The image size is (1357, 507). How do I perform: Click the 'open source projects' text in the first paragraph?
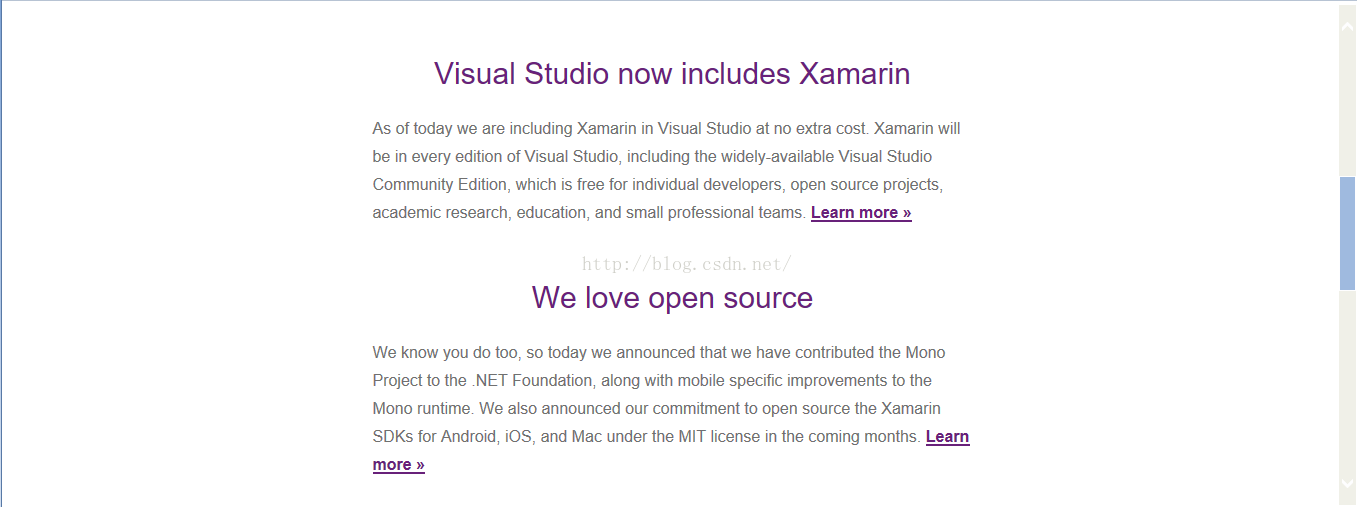[x=864, y=185]
